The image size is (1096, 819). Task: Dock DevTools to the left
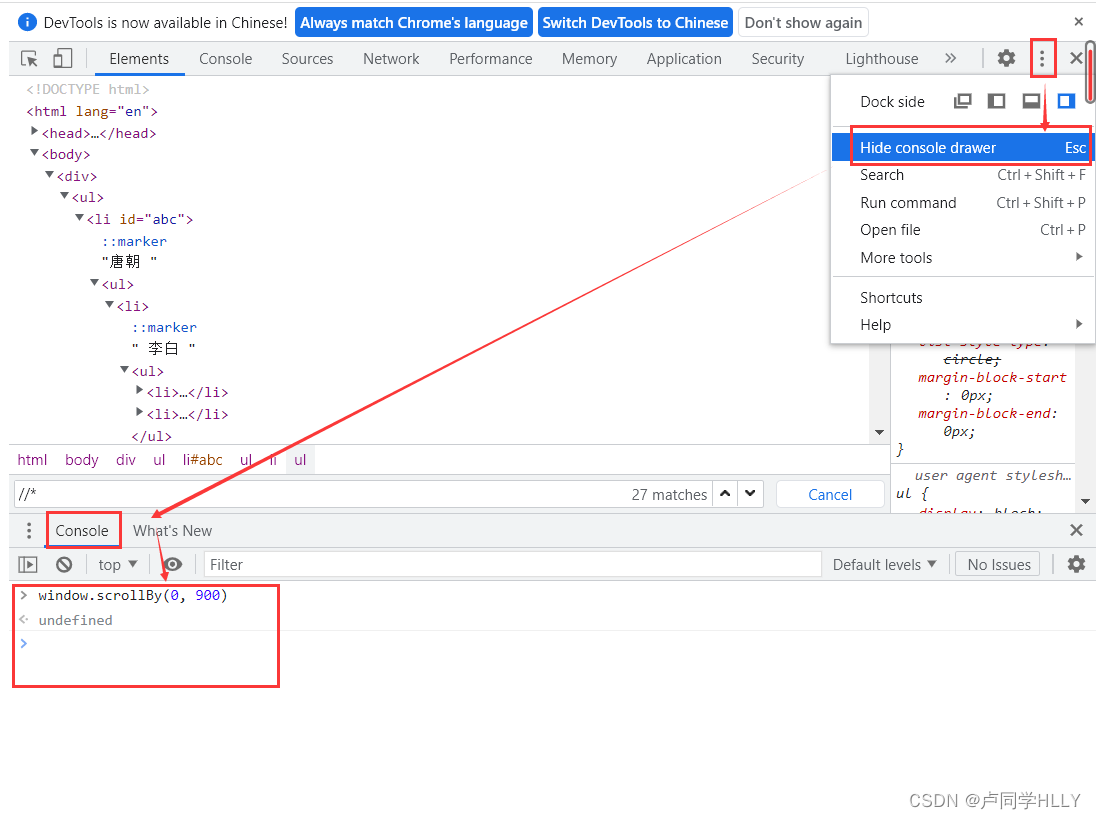pyautogui.click(x=996, y=100)
